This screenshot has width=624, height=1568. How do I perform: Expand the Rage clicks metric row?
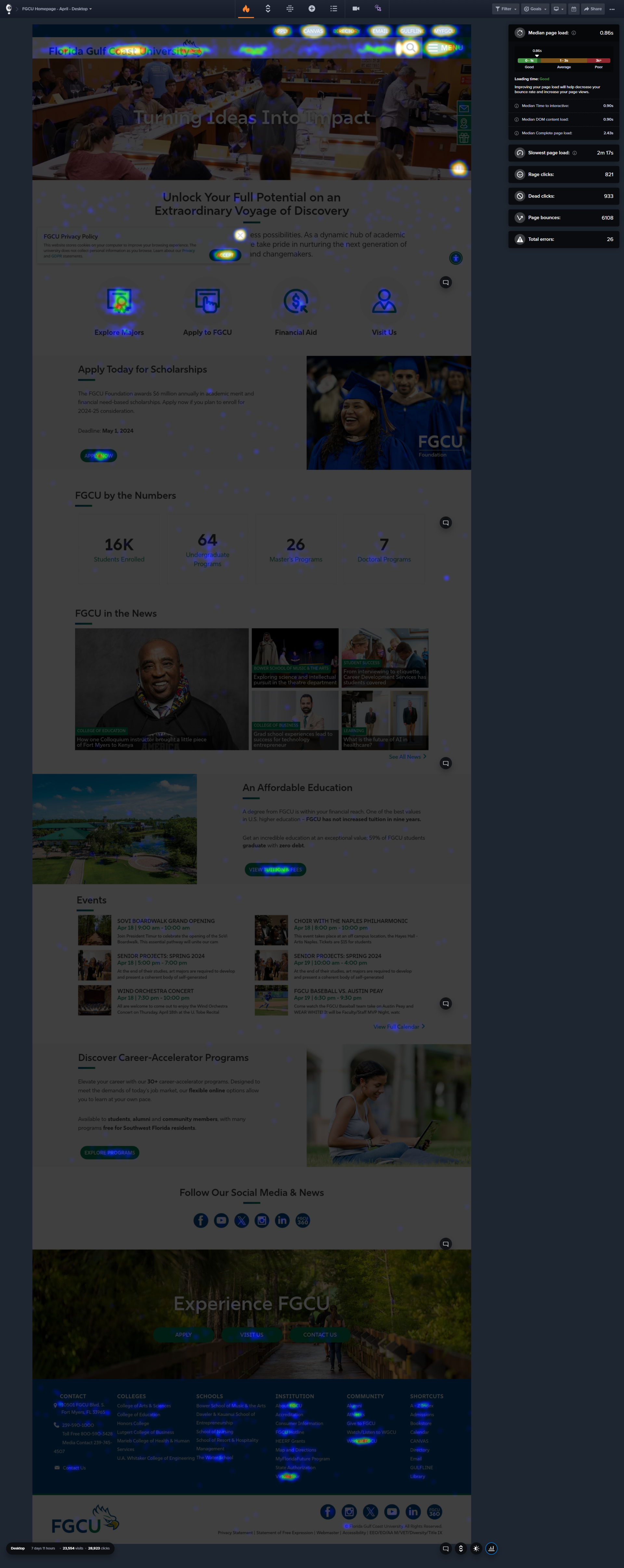[x=564, y=175]
